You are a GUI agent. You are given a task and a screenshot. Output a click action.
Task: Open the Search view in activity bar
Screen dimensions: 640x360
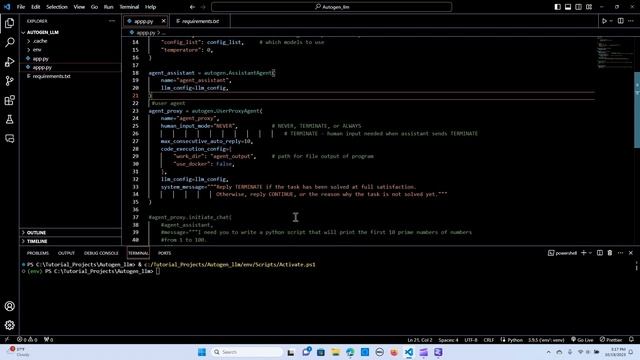click(10, 42)
